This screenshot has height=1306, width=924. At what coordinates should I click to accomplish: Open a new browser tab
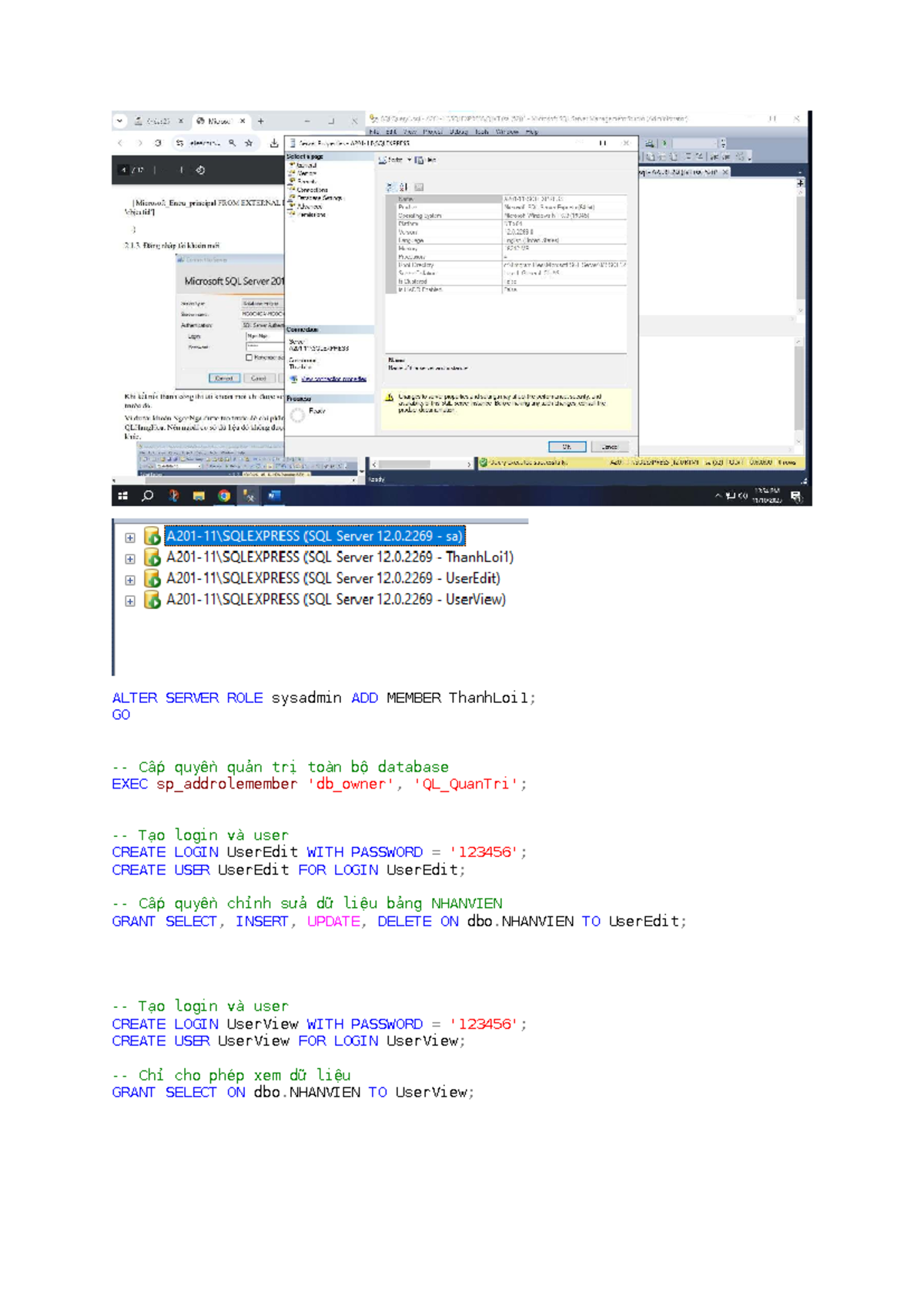coord(261,121)
